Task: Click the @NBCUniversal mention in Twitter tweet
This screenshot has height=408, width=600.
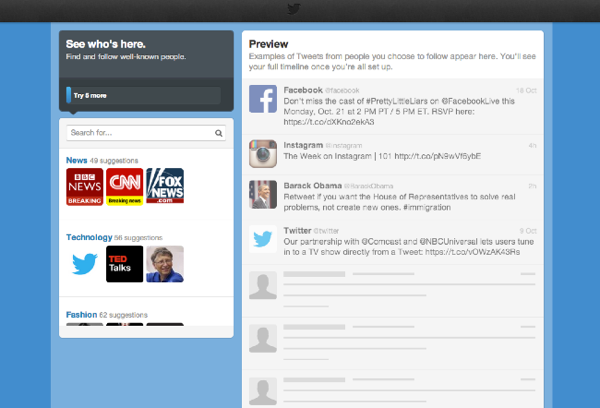Action: pyautogui.click(x=448, y=242)
